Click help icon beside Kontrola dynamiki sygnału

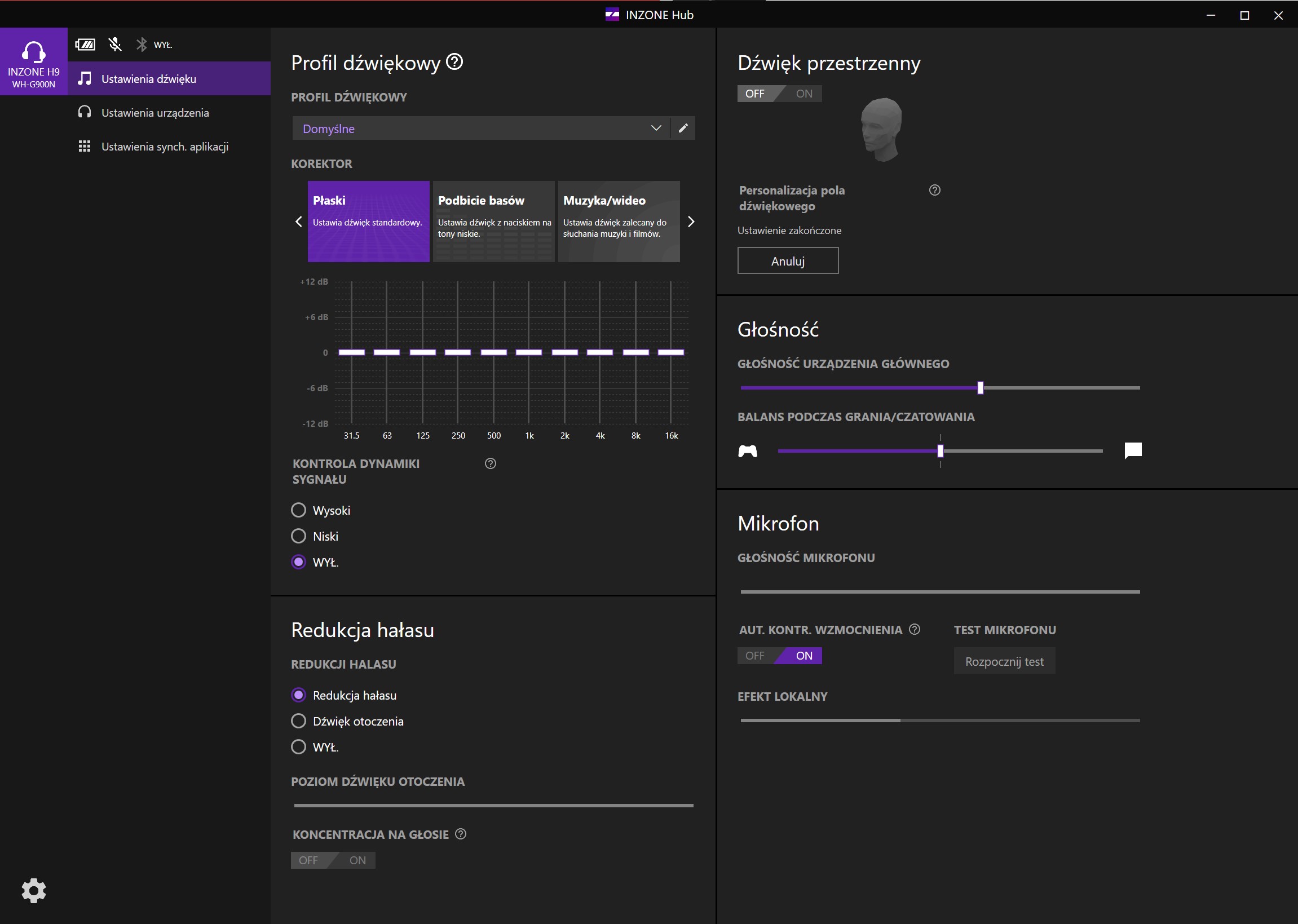490,464
